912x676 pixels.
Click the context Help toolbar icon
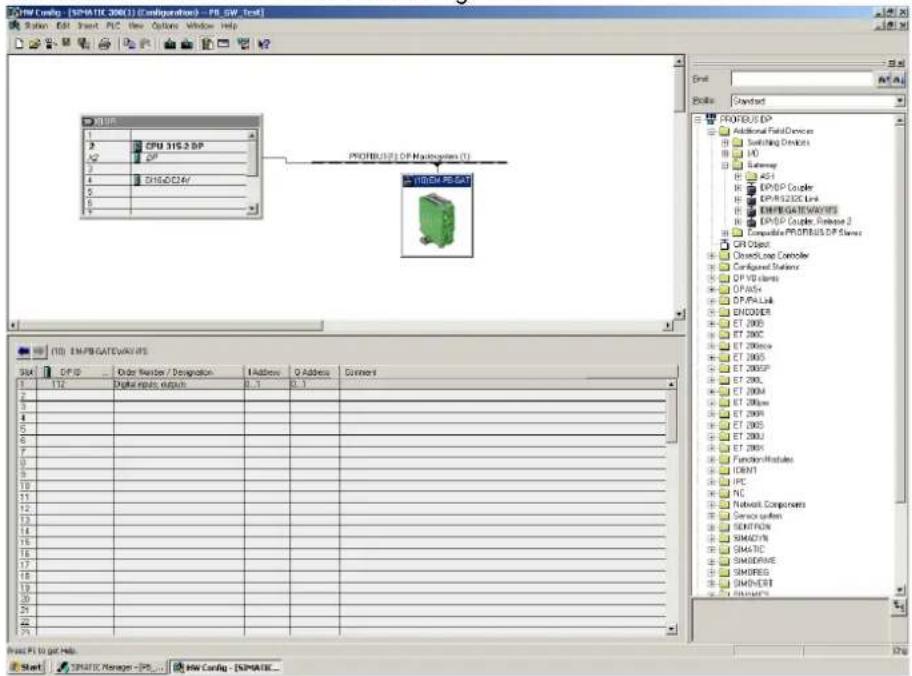coord(263,44)
